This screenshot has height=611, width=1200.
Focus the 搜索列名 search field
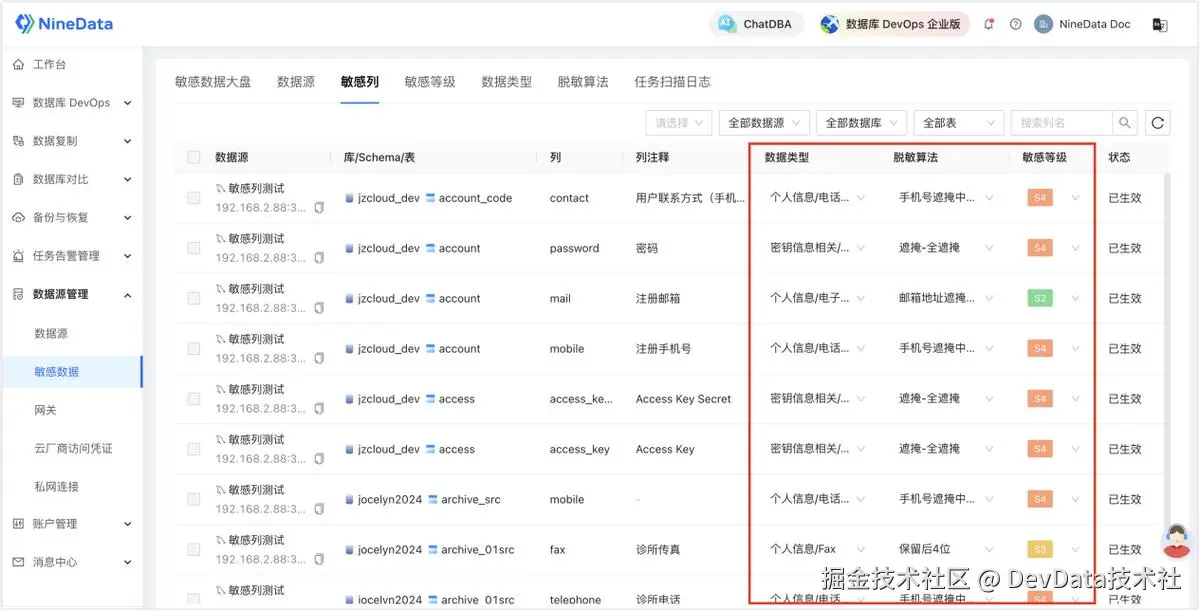(1061, 123)
